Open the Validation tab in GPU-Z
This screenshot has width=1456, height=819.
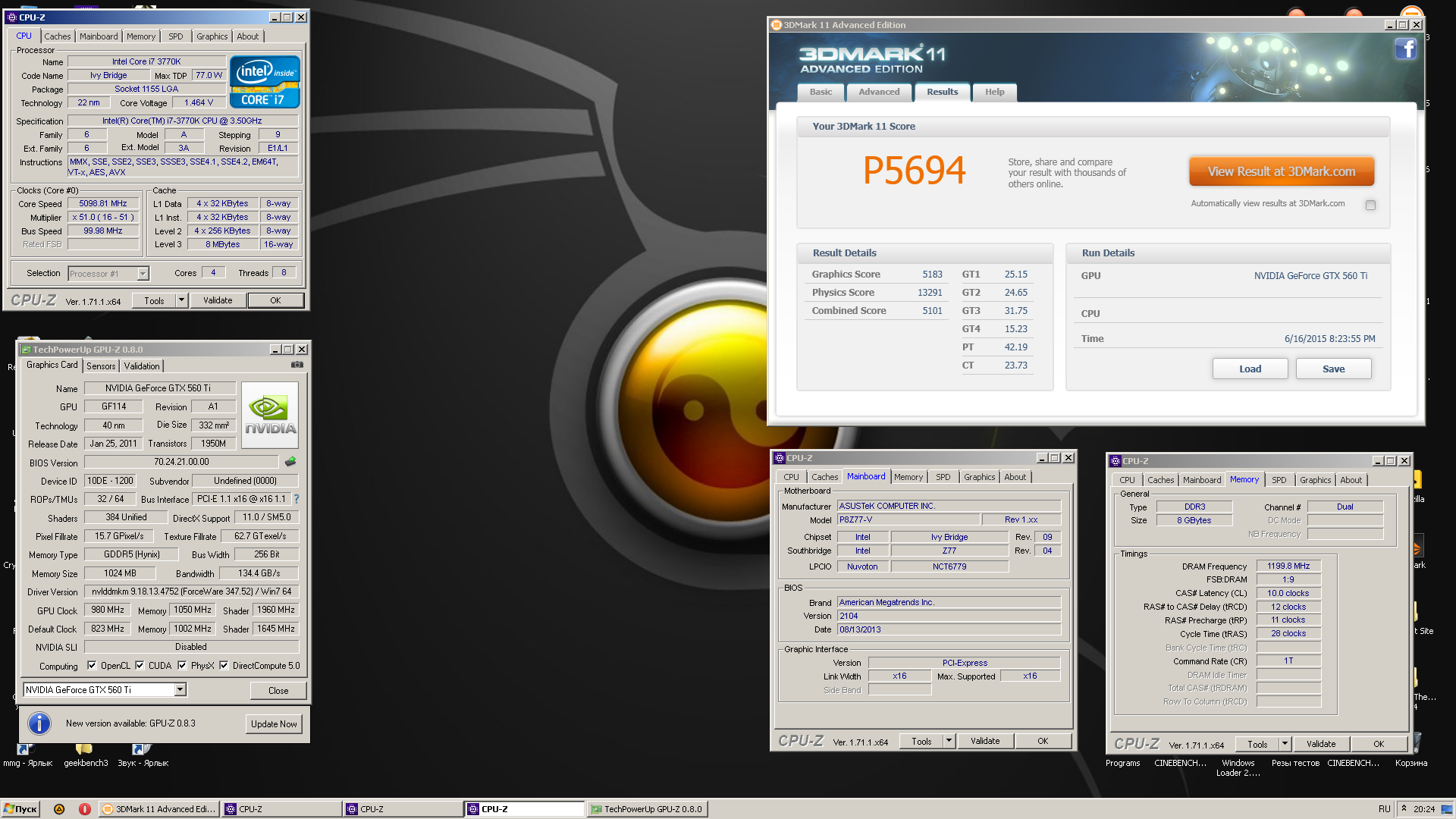click(142, 366)
